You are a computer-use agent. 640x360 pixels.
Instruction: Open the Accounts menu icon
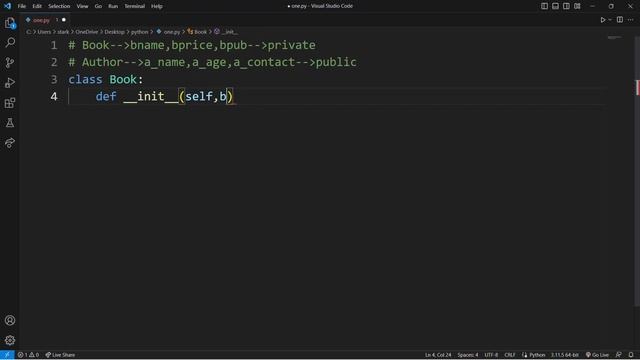coord(10,320)
